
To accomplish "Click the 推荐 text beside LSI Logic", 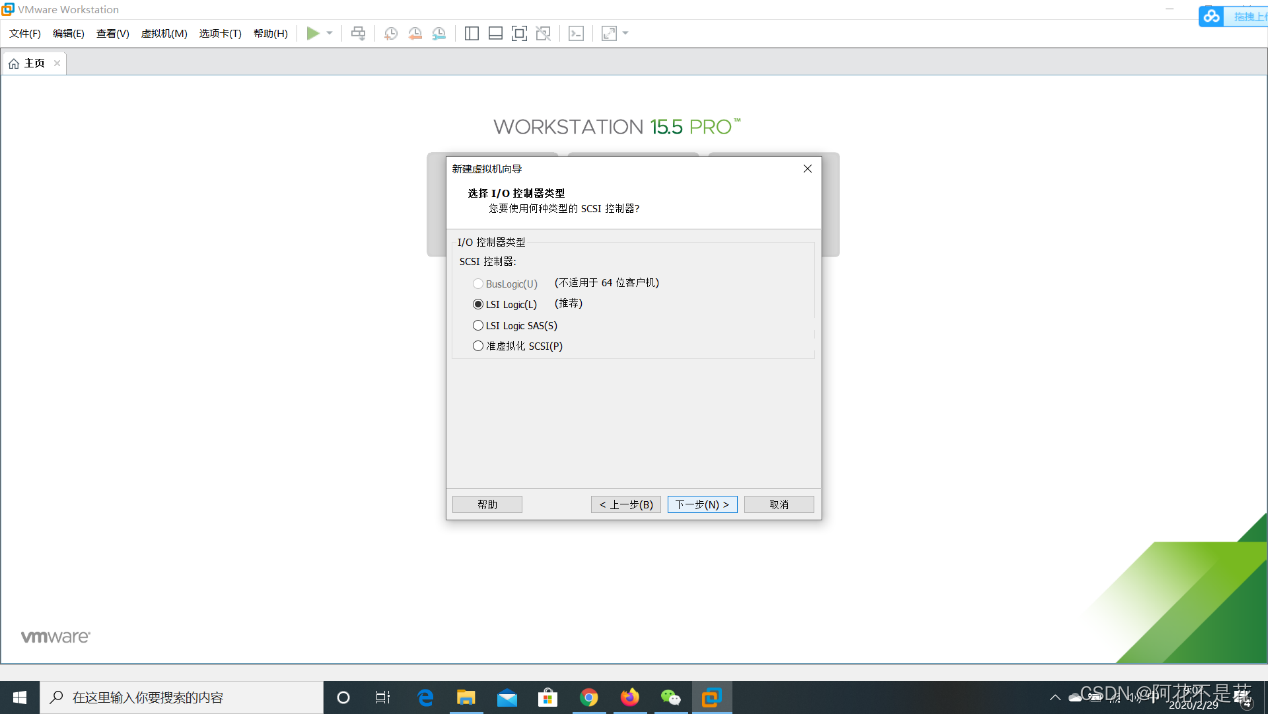I will click(568, 303).
